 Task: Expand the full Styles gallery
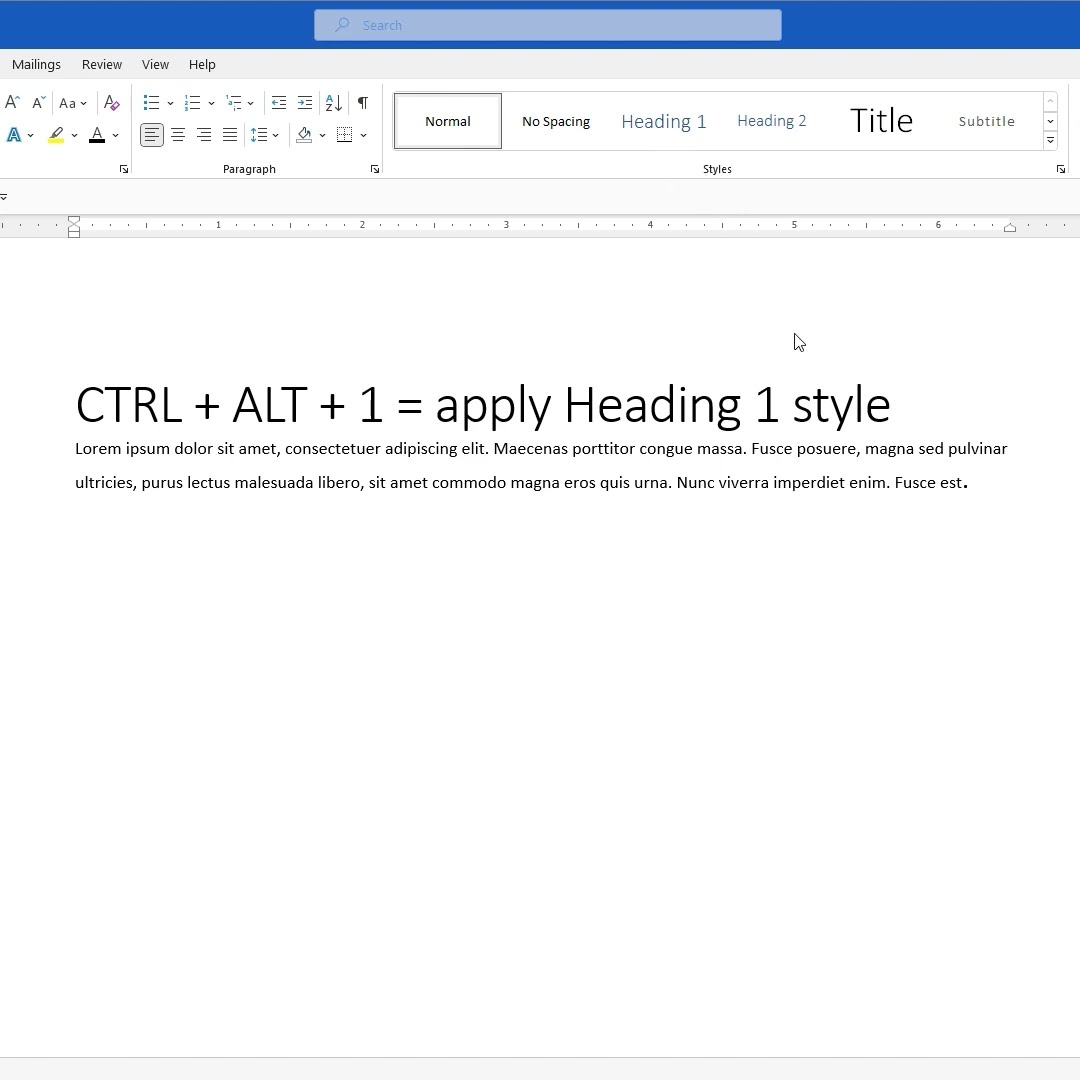(1050, 140)
